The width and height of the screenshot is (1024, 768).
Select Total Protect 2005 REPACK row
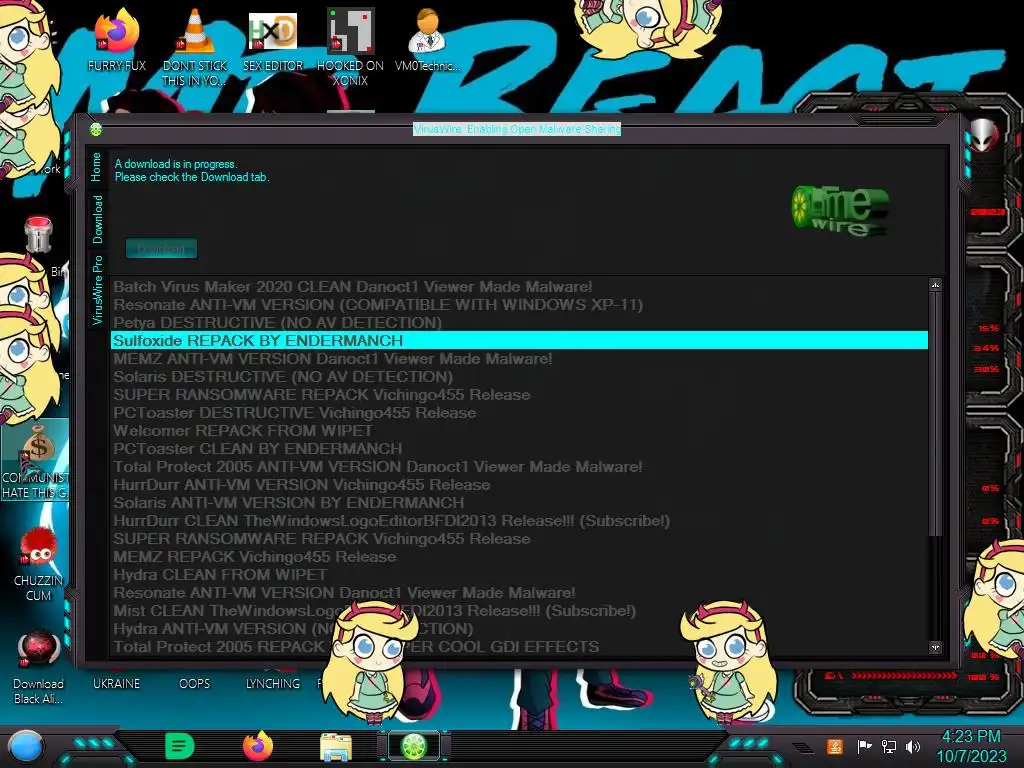click(519, 647)
